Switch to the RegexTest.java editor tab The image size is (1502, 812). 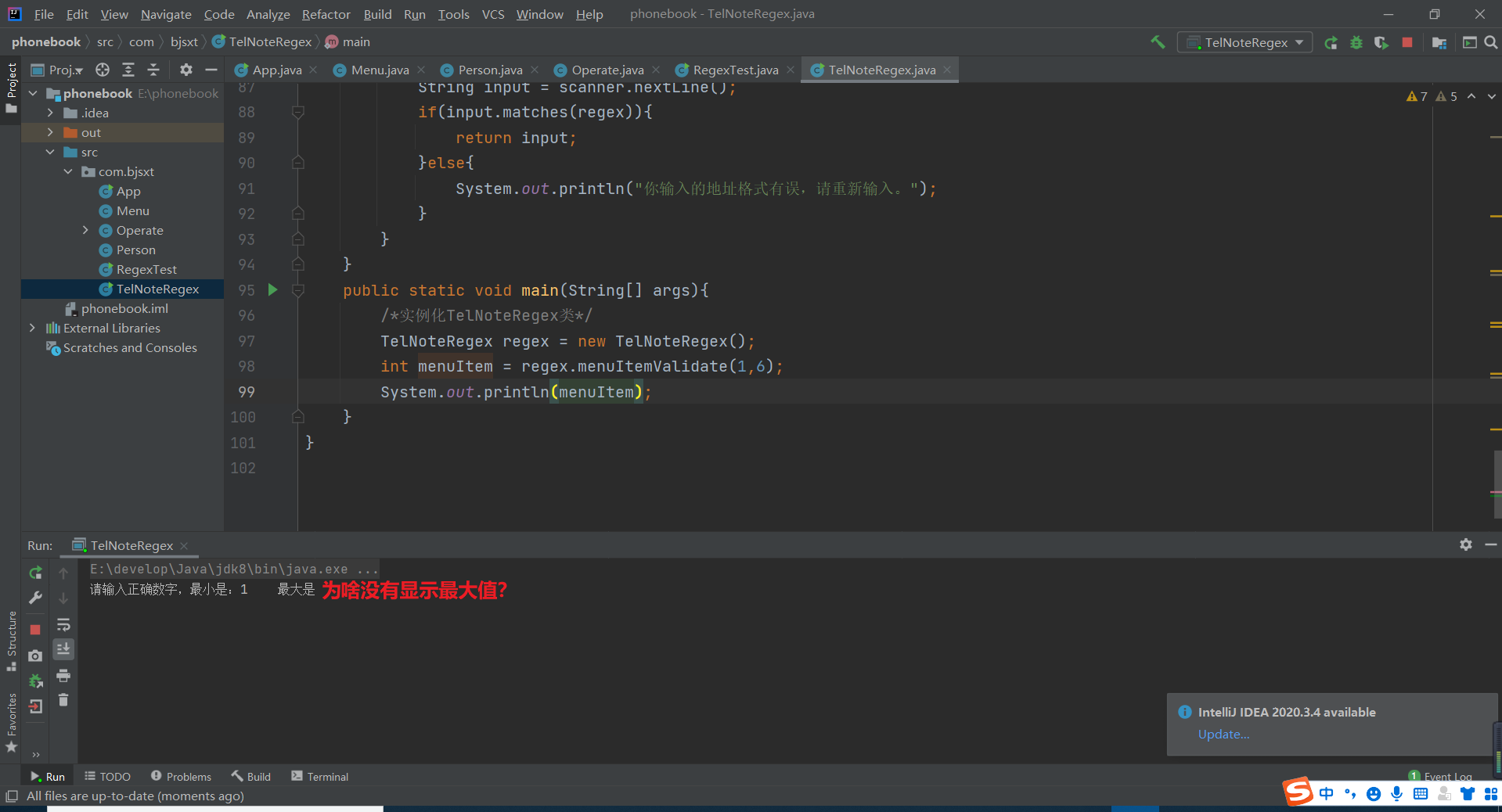tap(736, 70)
